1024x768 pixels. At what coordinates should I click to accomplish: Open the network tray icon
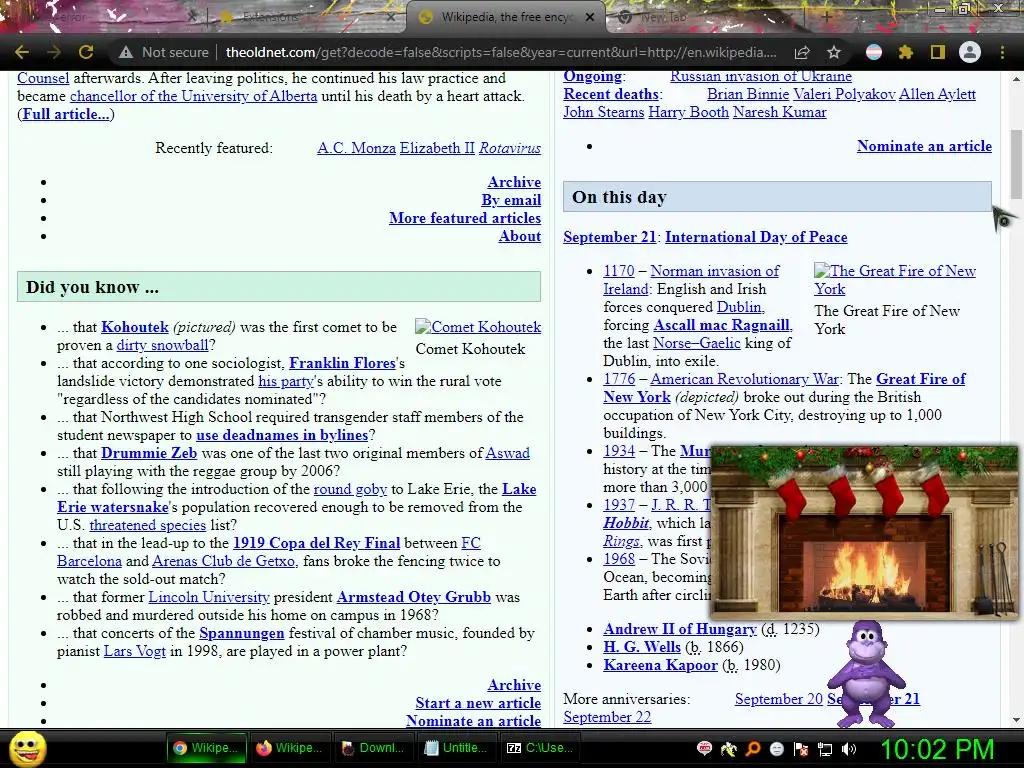(825, 749)
